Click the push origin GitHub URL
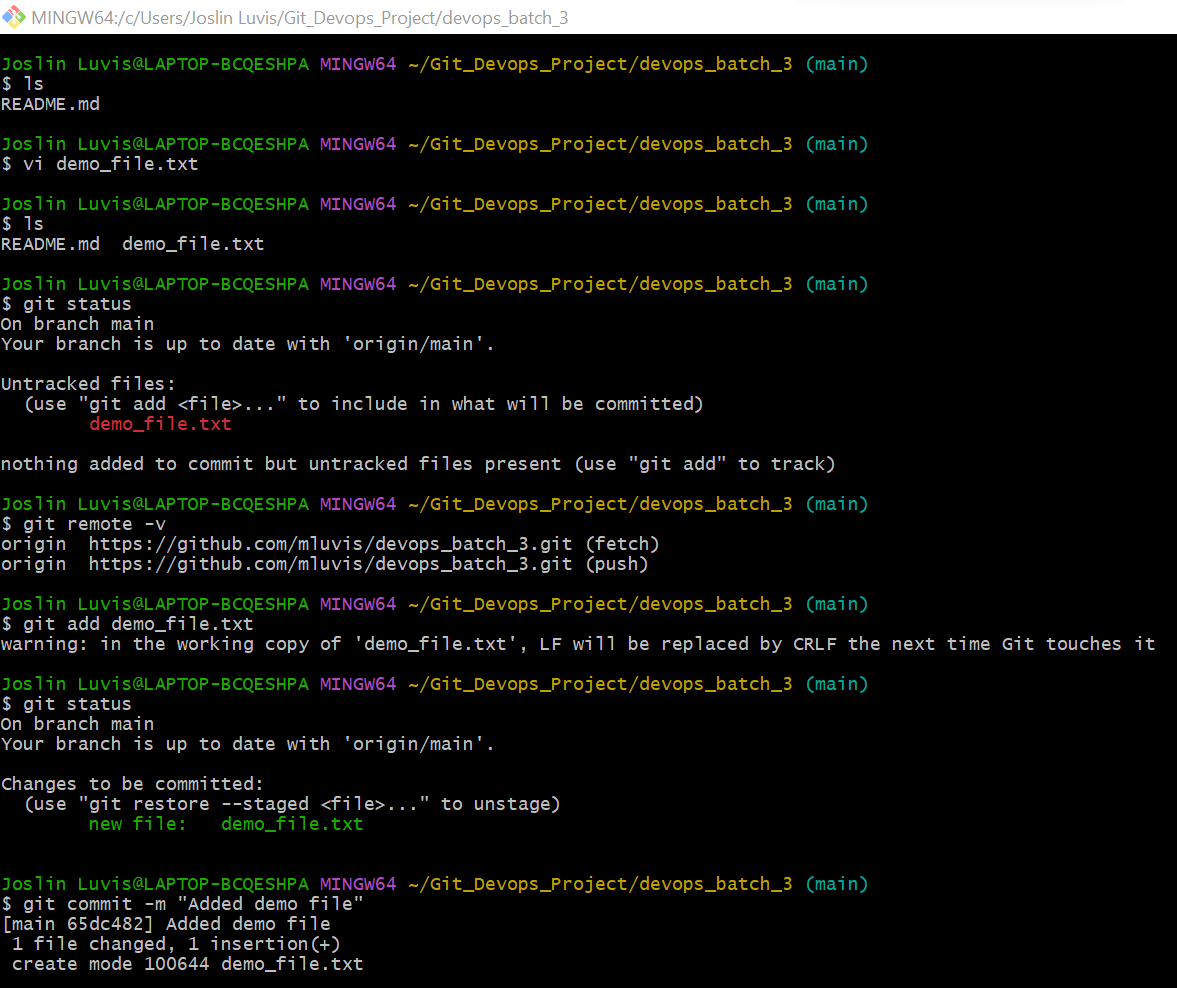This screenshot has width=1177, height=988. [330, 565]
